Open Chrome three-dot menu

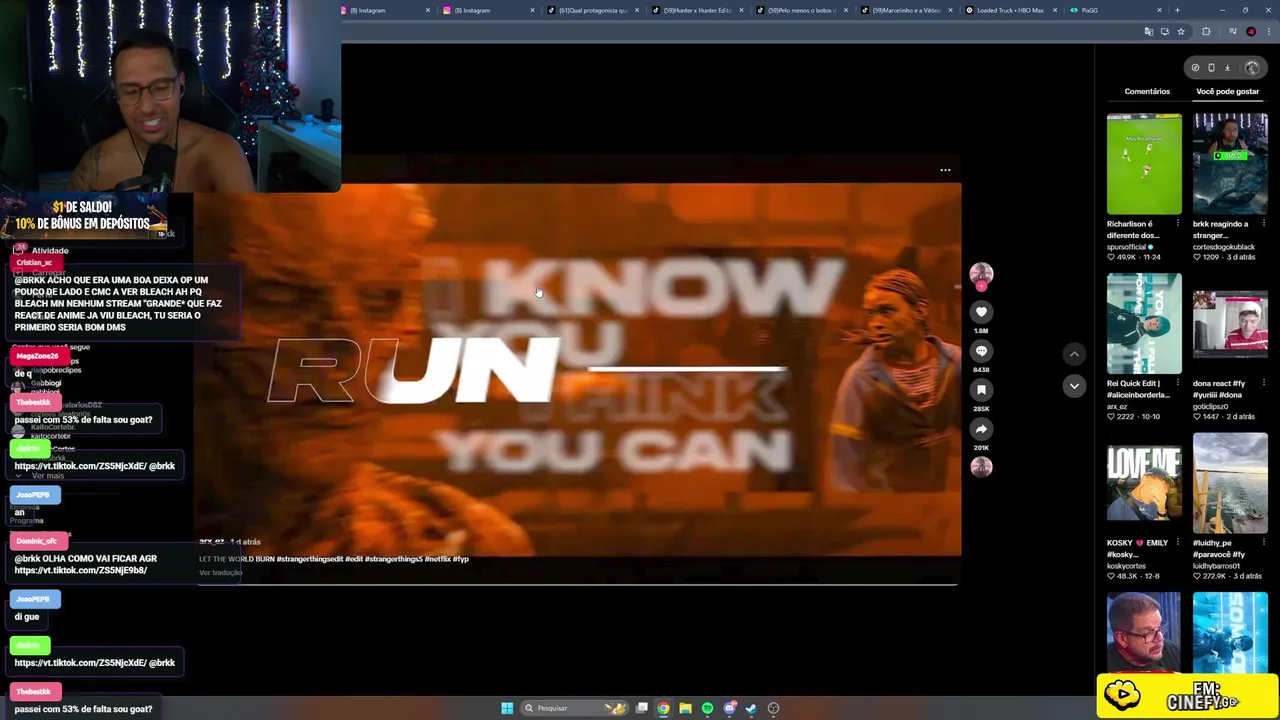1267,32
